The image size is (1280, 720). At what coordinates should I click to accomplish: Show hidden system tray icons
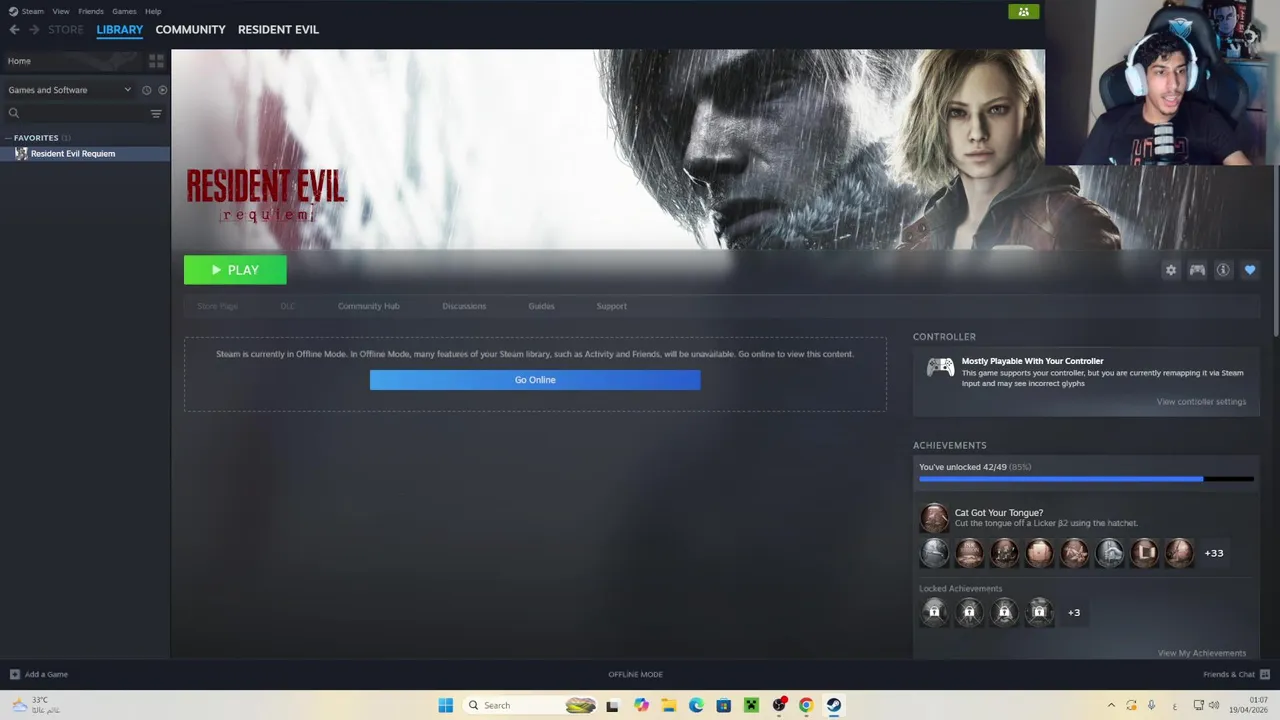click(x=1110, y=705)
